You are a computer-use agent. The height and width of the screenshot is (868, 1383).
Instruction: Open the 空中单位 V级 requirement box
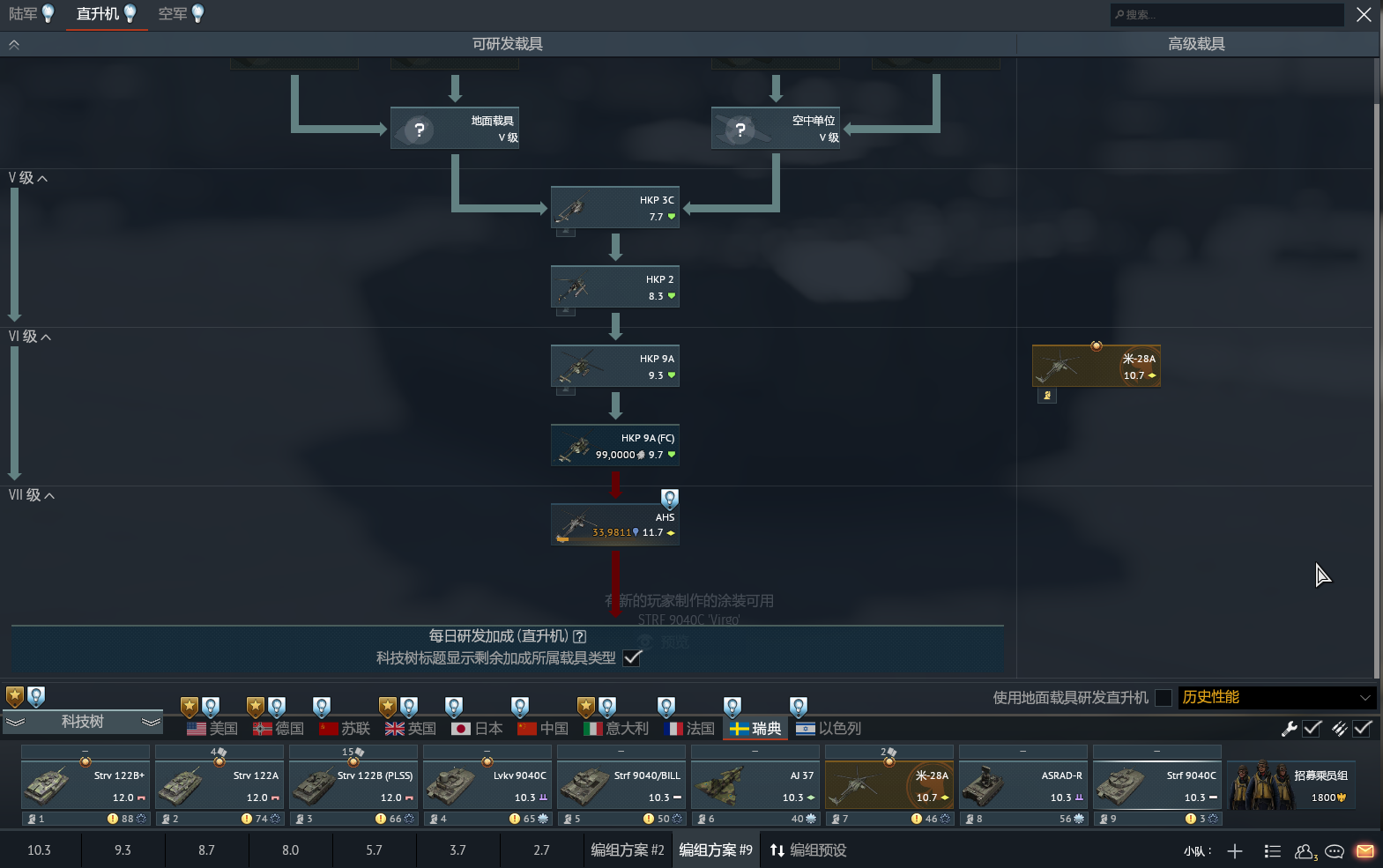point(776,129)
